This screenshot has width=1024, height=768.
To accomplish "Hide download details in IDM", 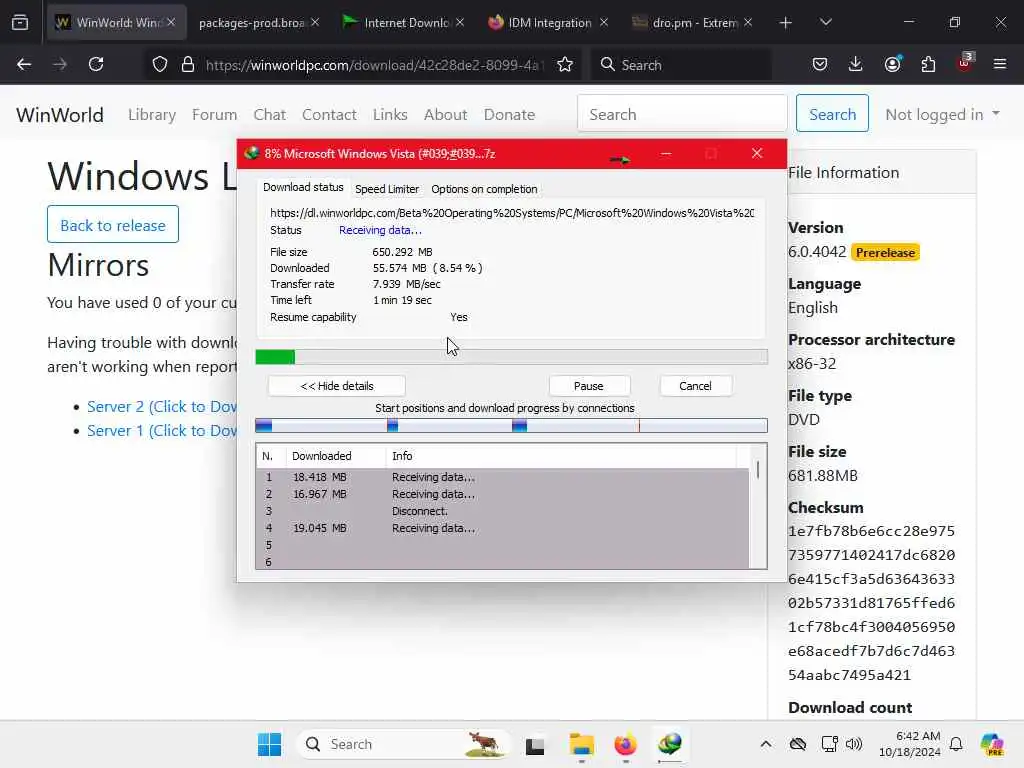I will 337,386.
